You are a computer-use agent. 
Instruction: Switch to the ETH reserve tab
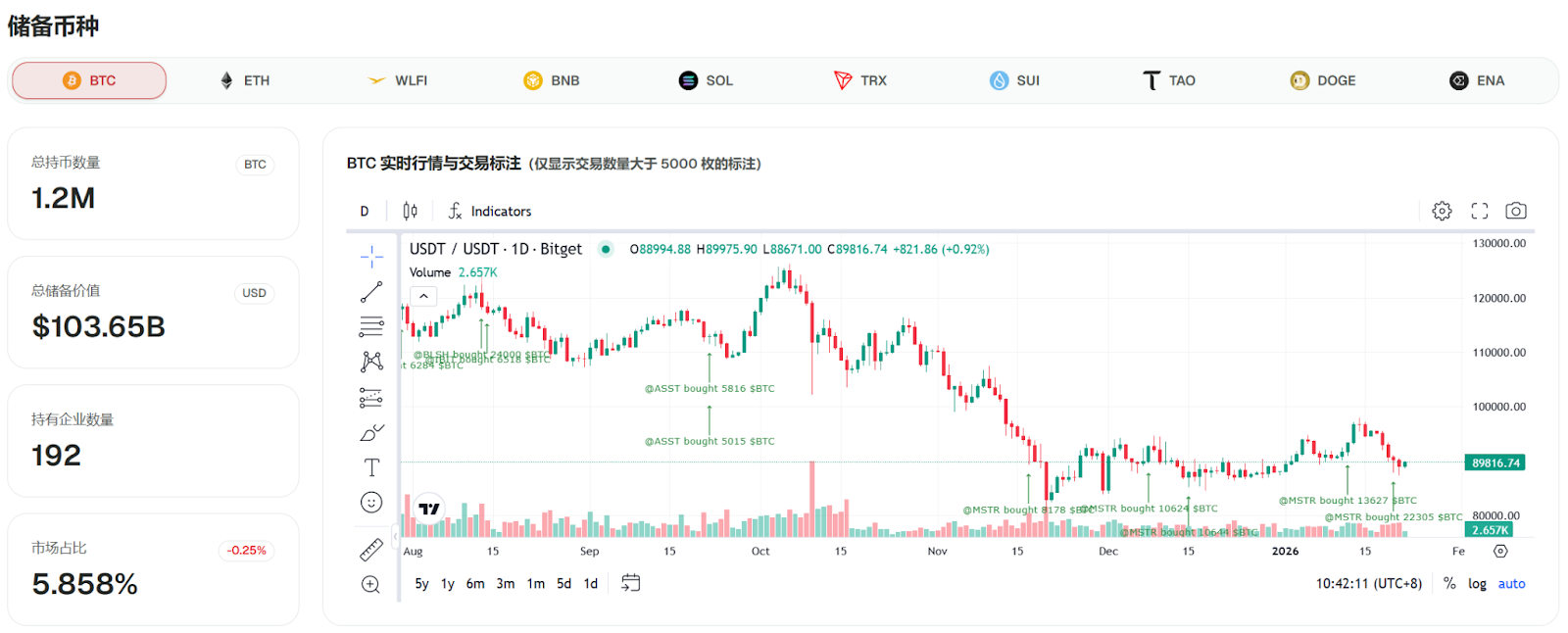(243, 80)
